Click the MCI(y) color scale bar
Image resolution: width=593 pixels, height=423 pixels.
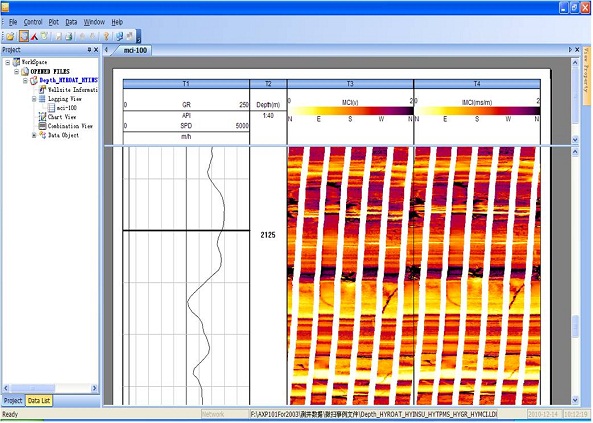[x=351, y=110]
